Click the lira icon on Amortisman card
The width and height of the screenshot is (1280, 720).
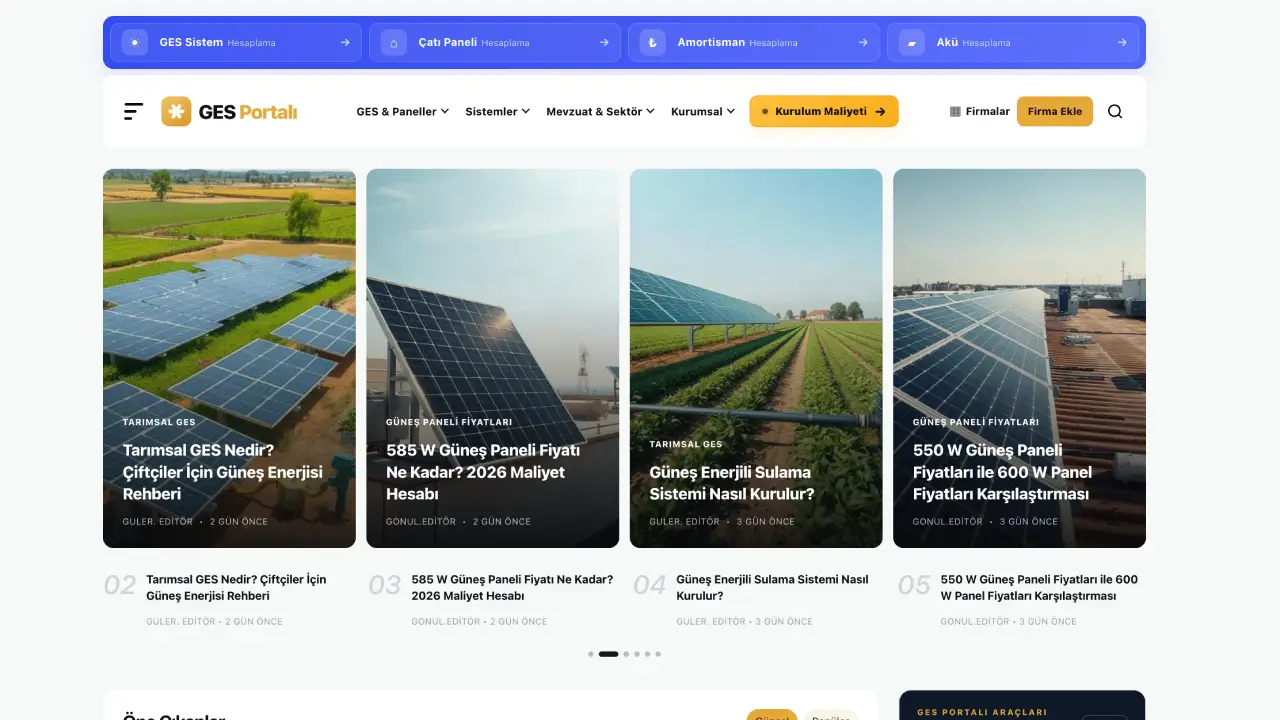pyautogui.click(x=652, y=43)
